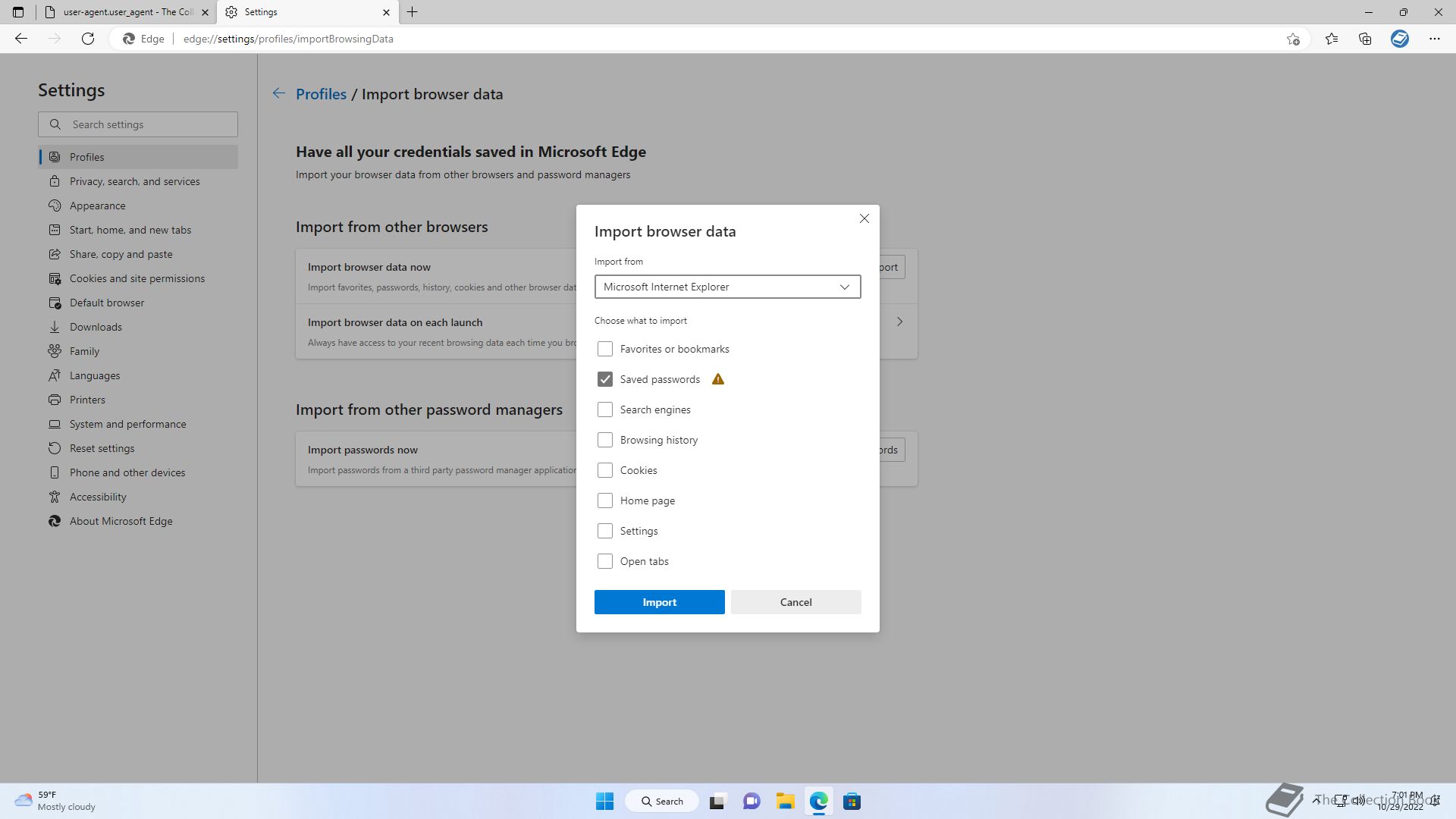Tick the Cookies checkbox
Viewport: 1456px width, 819px height.
pyautogui.click(x=604, y=470)
